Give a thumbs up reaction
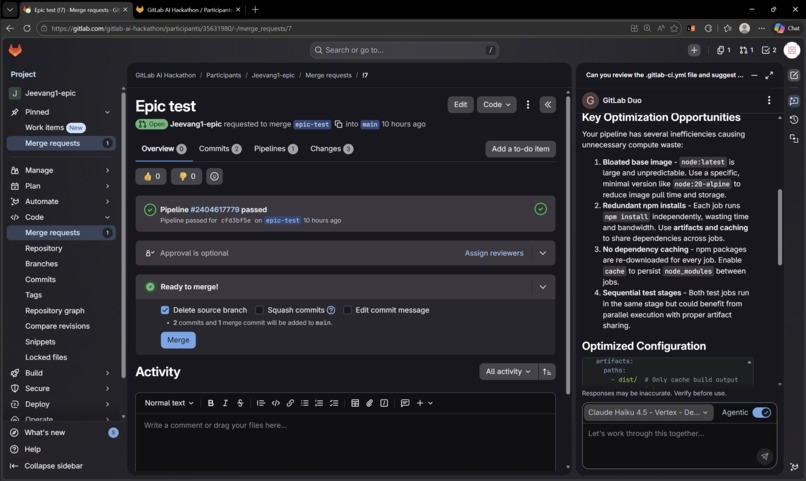The height and width of the screenshot is (481, 806). [151, 176]
